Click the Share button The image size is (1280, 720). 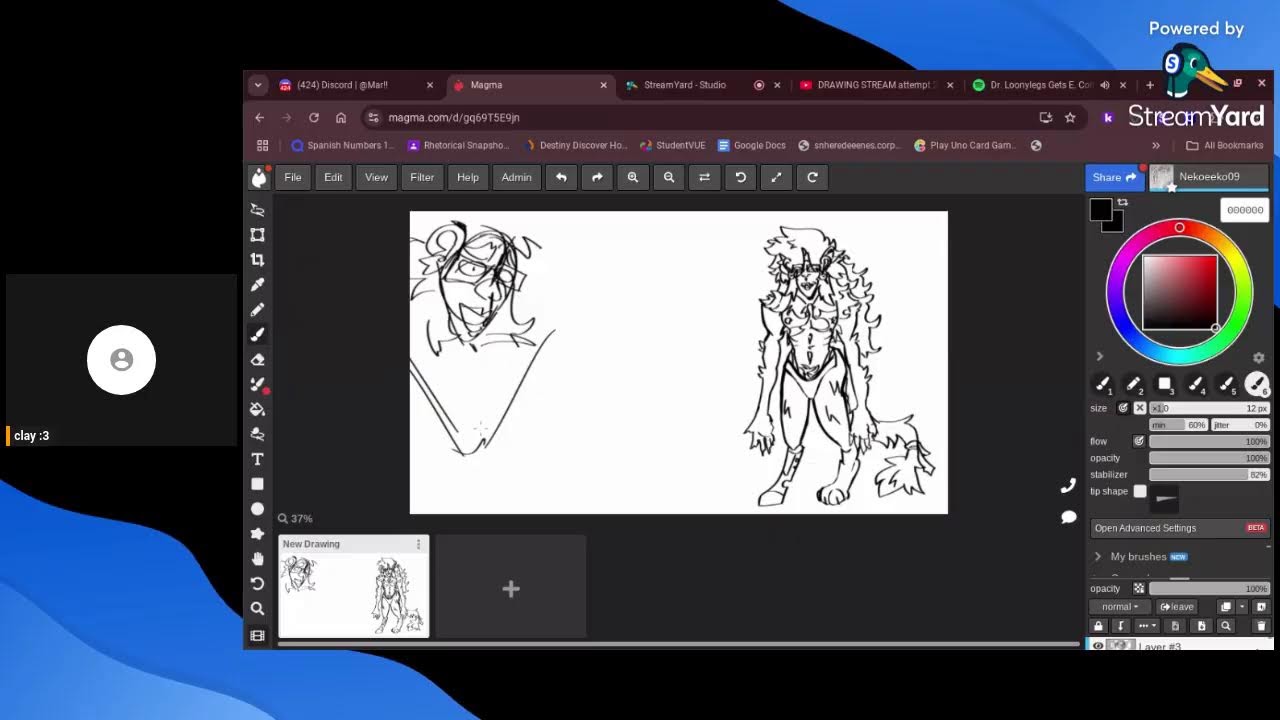click(x=1114, y=177)
